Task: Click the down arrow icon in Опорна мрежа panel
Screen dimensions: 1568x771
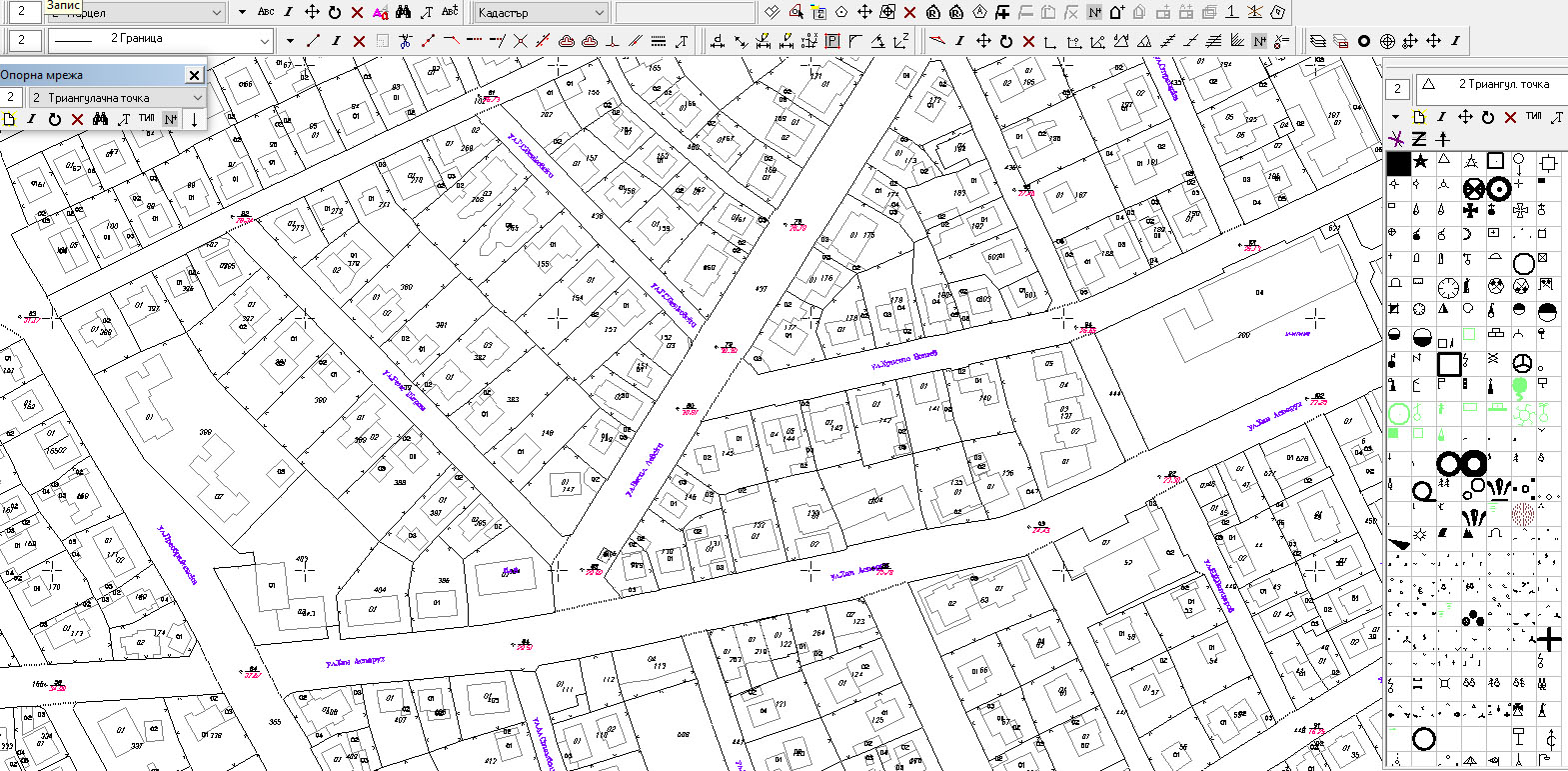Action: (194, 119)
